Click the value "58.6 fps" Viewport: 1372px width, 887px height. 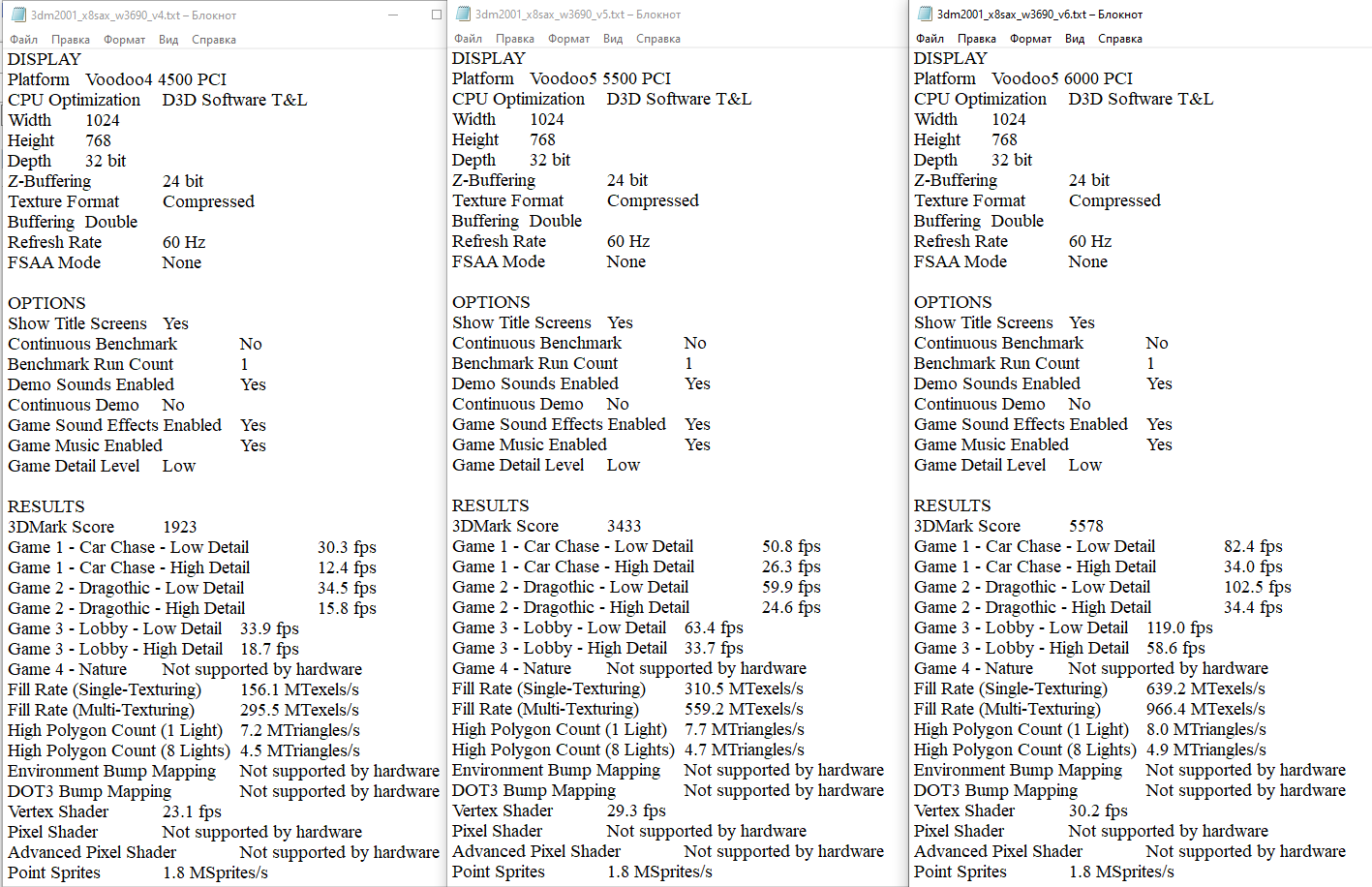point(1175,648)
